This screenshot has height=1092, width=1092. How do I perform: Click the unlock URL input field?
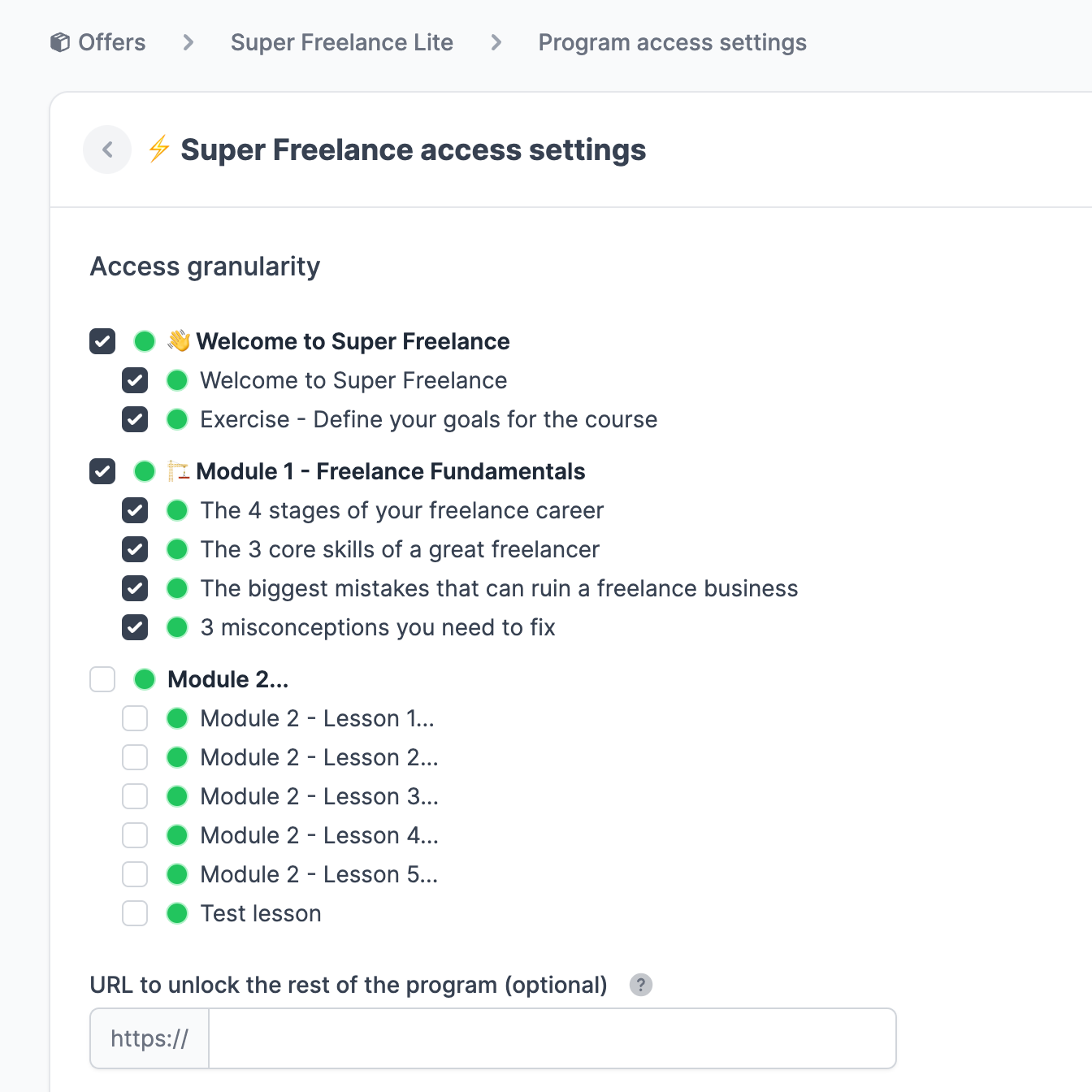(552, 1038)
